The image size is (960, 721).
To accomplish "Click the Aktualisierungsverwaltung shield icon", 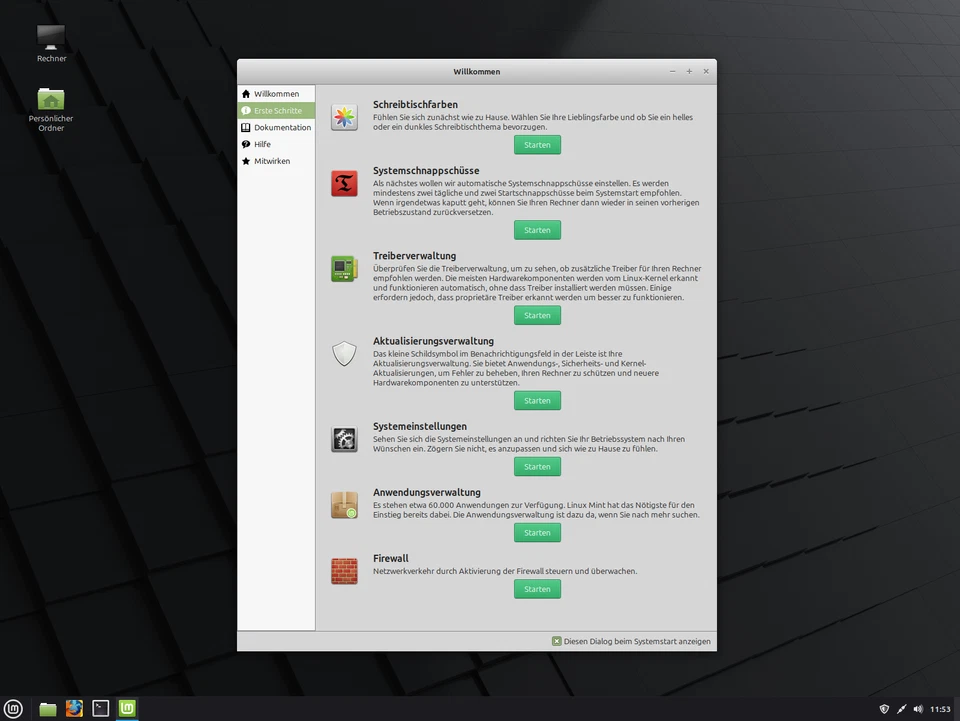I will click(x=344, y=354).
